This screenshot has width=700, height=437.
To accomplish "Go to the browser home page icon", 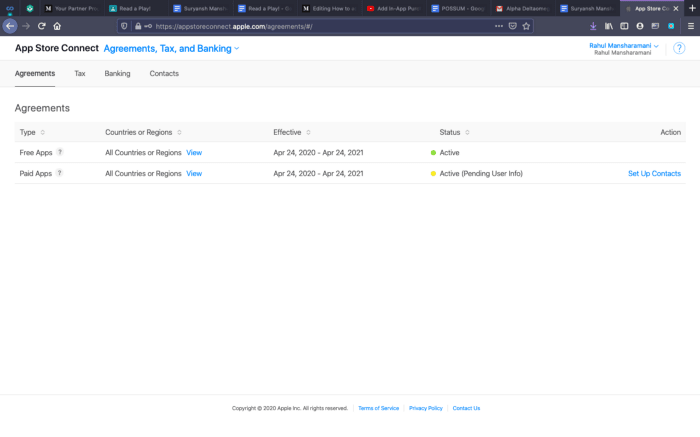I will pos(57,26).
